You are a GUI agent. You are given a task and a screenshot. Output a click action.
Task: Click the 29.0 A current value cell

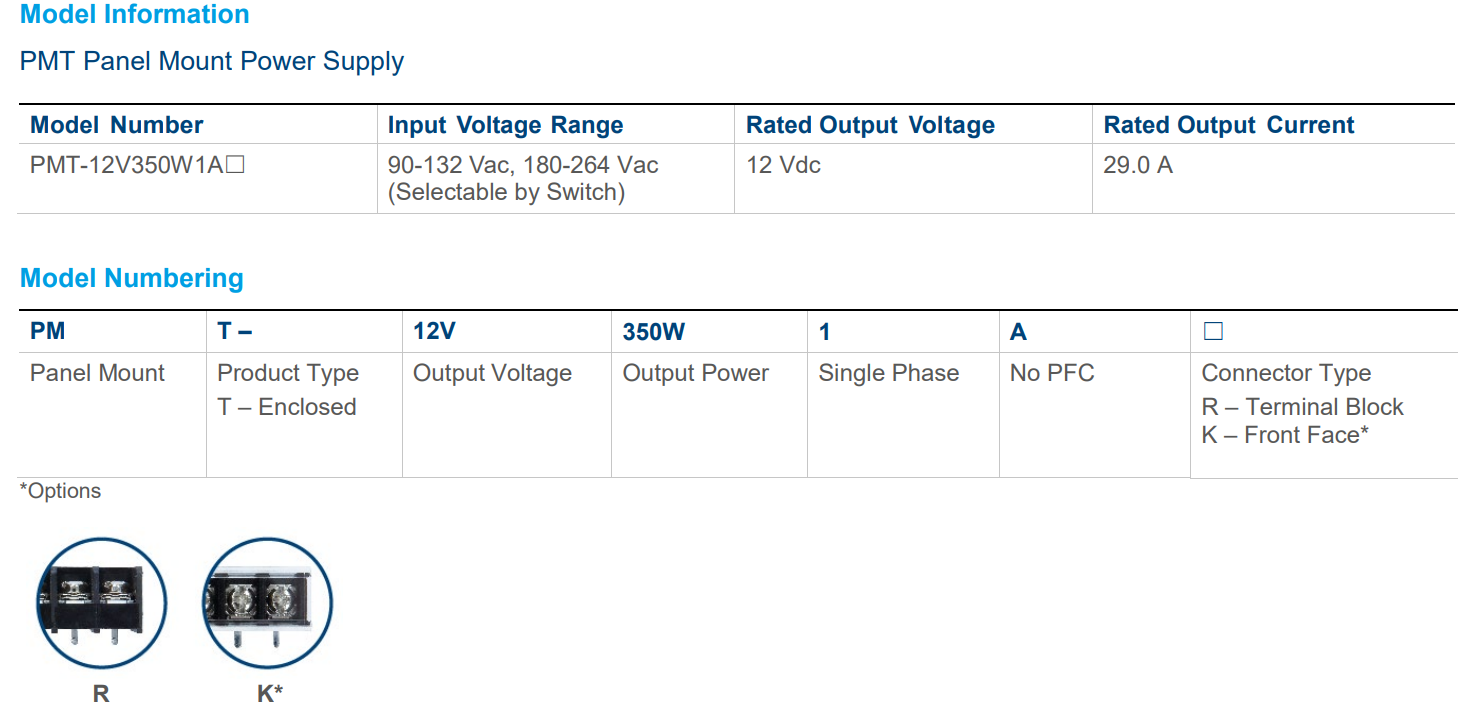click(x=1138, y=165)
